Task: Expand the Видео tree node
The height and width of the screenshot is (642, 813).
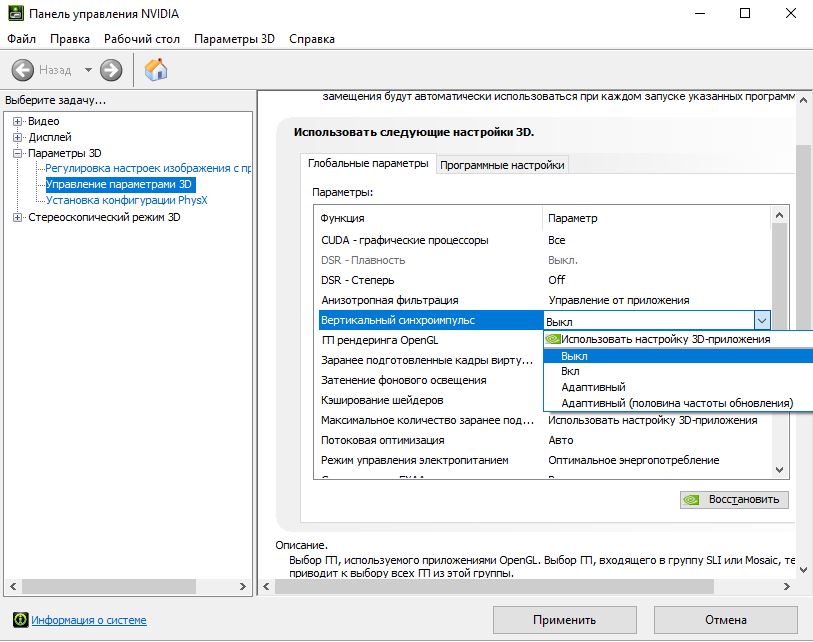Action: tap(18, 121)
